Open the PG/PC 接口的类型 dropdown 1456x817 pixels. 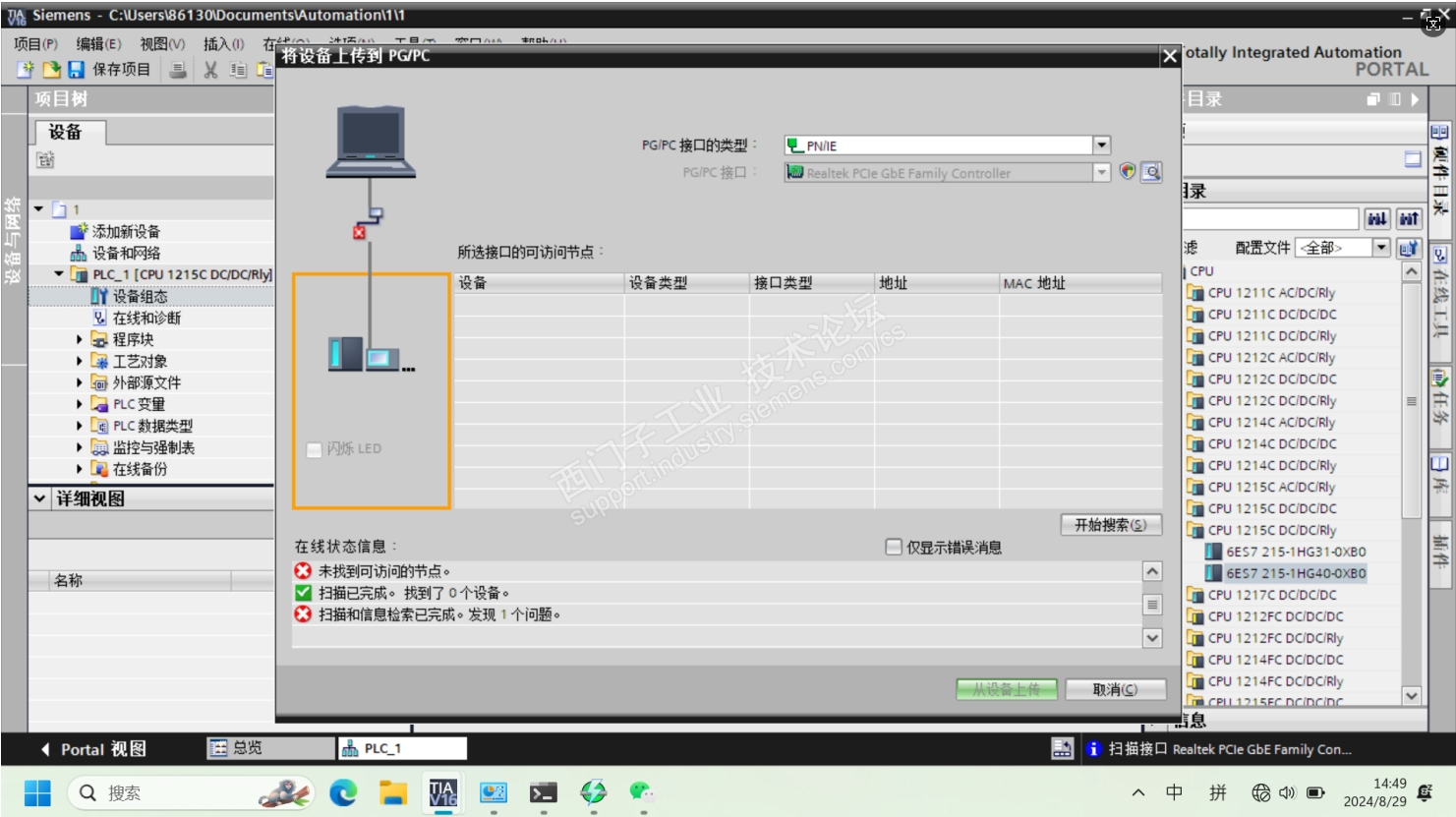[x=1102, y=145]
